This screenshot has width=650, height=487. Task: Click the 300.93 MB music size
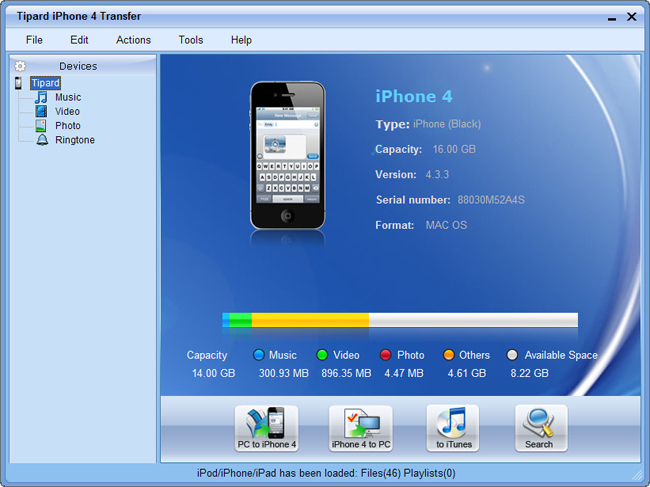(x=284, y=373)
